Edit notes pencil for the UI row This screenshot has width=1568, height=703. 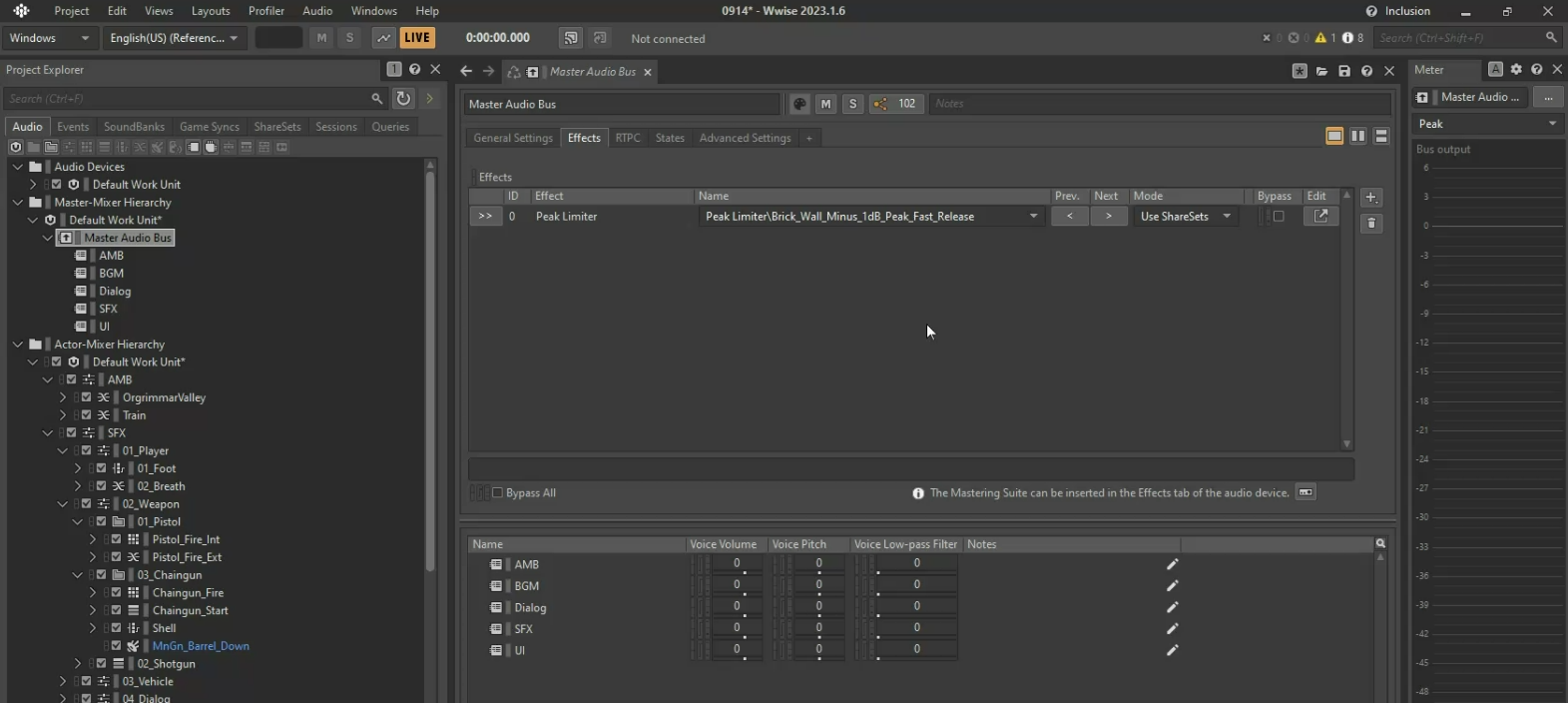pyautogui.click(x=1173, y=650)
